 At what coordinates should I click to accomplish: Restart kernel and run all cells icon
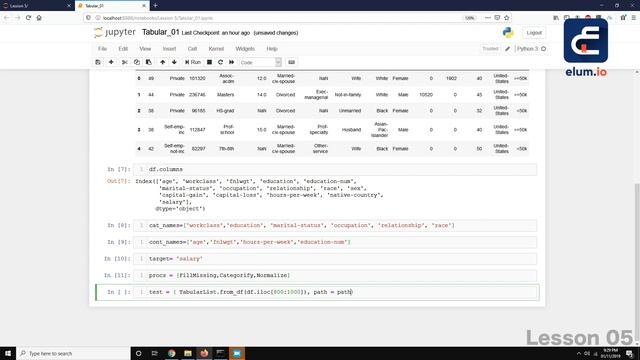[231, 62]
